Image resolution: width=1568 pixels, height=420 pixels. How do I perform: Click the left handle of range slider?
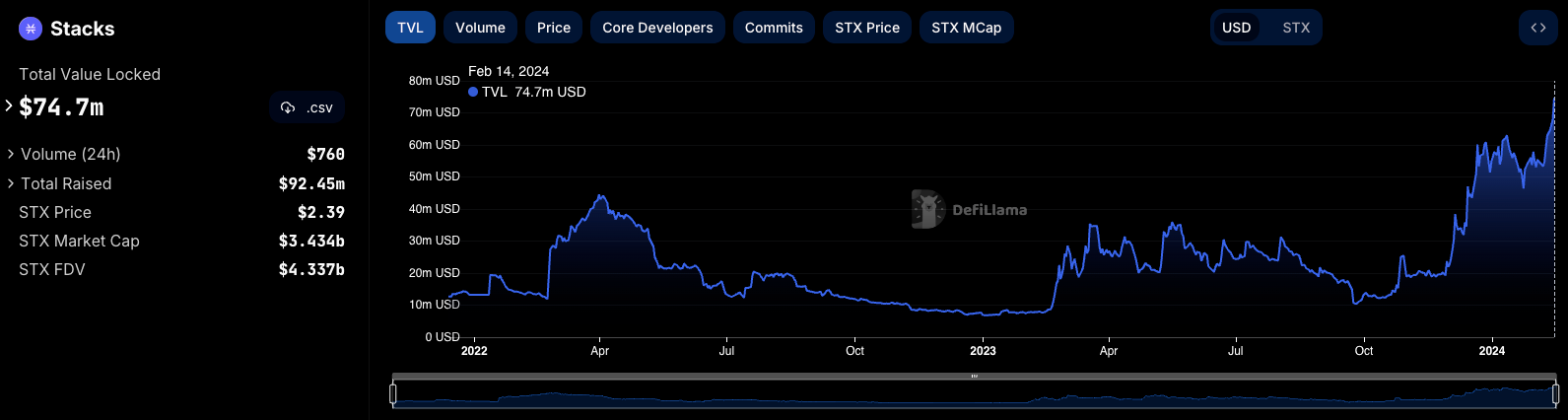point(393,394)
